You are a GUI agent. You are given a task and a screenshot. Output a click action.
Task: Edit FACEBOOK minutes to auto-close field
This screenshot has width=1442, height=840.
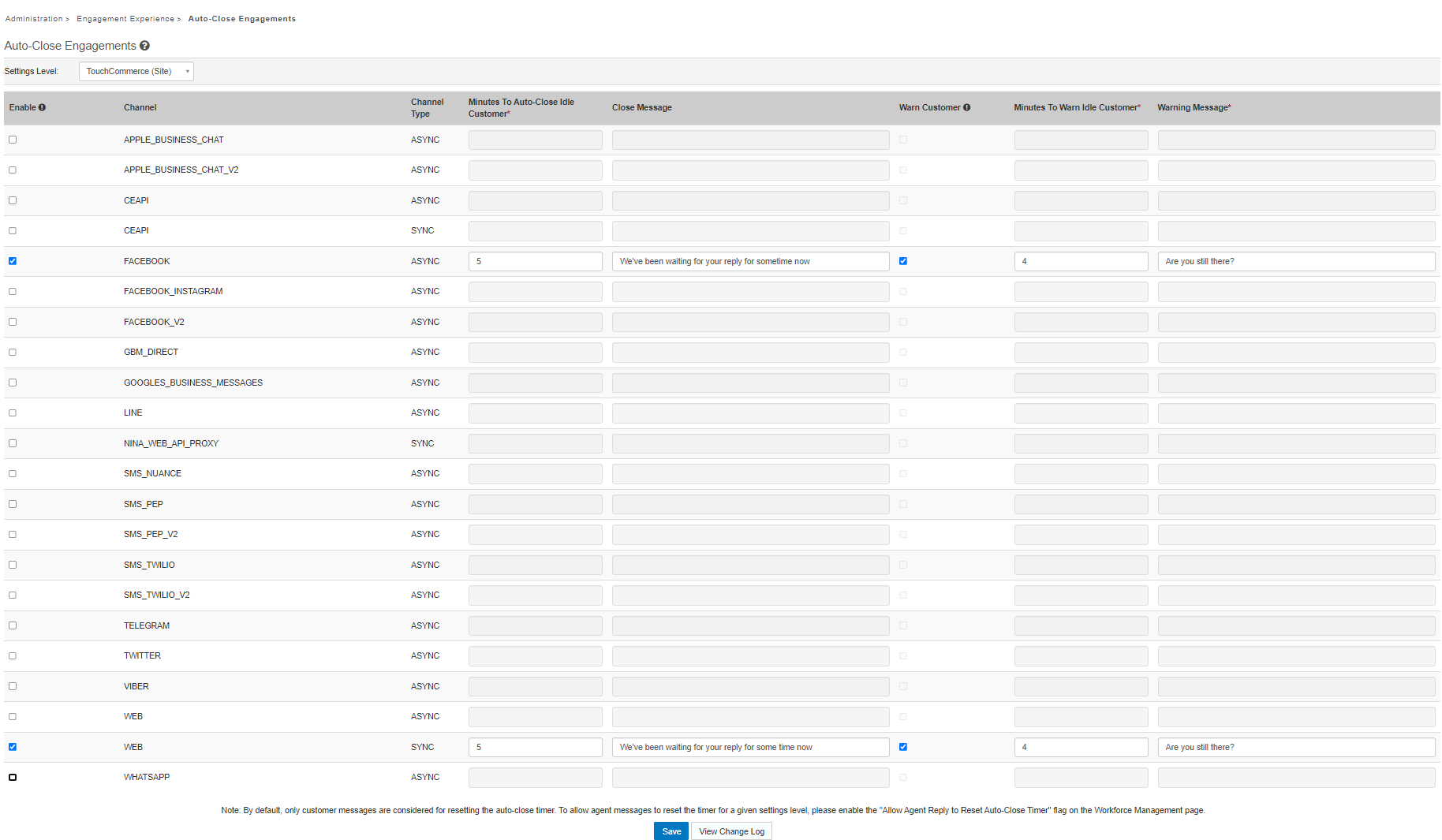tap(535, 261)
